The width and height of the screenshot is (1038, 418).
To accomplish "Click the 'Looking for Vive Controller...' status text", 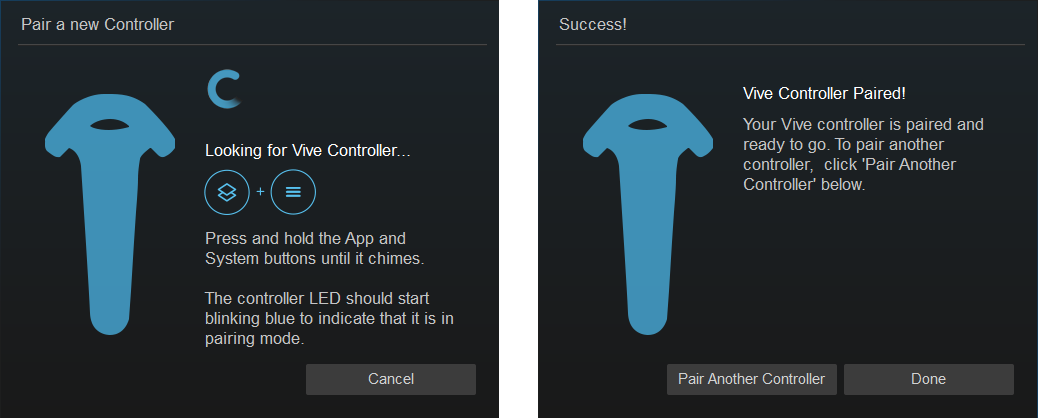I will pos(308,150).
